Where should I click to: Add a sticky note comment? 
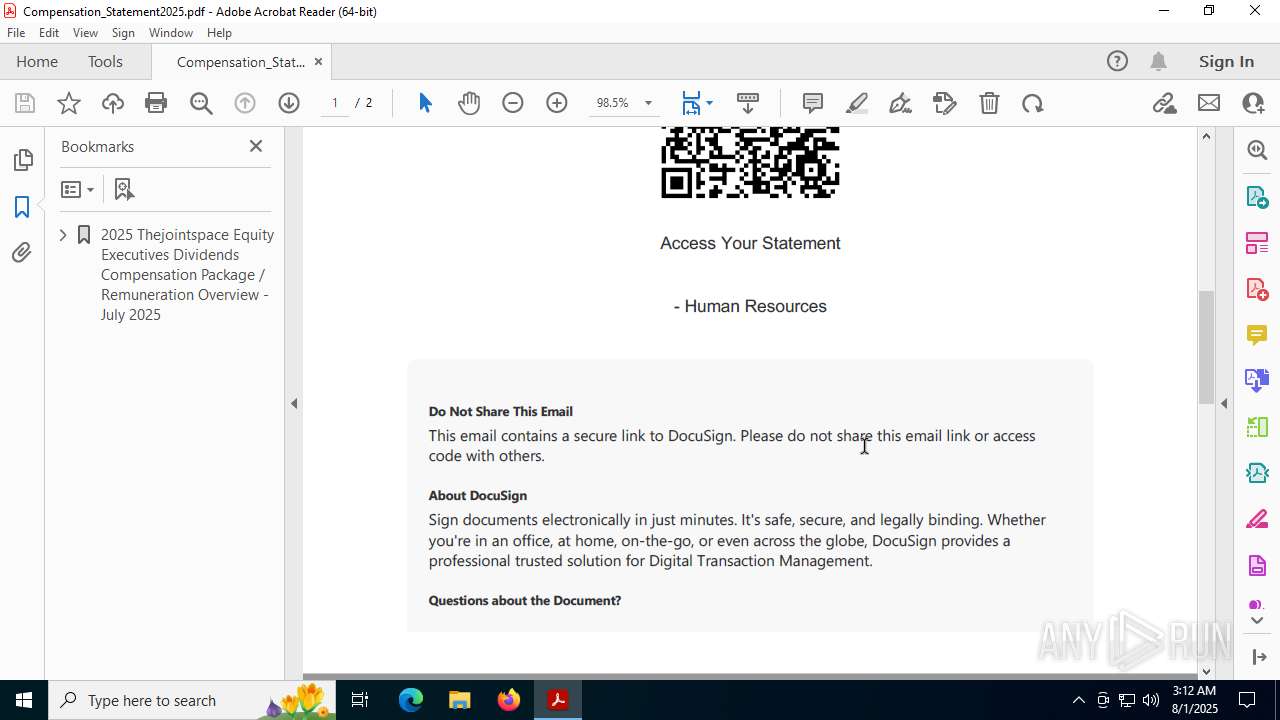[x=813, y=103]
